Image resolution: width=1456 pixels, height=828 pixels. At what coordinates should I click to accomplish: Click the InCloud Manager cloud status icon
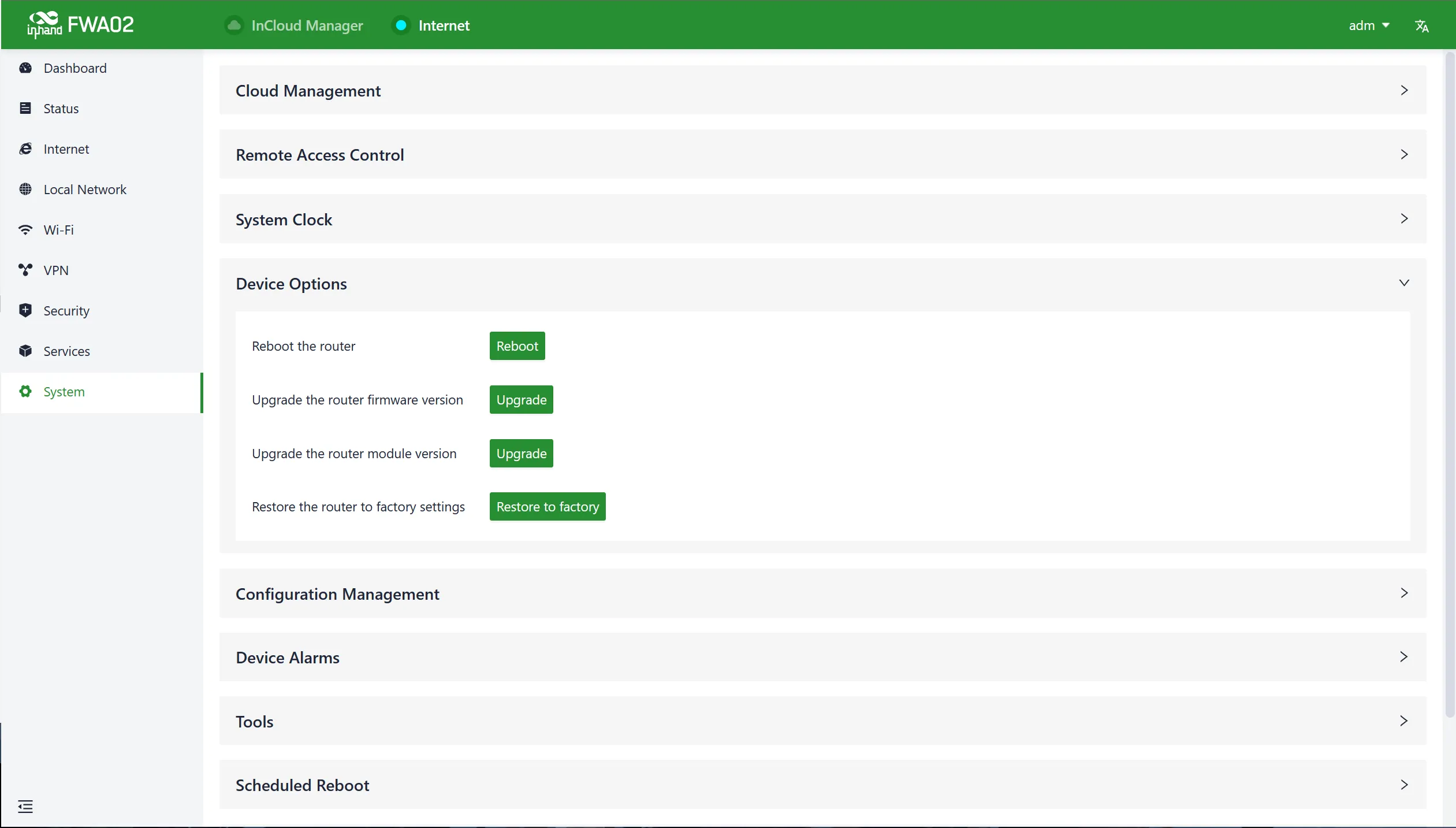pos(234,25)
